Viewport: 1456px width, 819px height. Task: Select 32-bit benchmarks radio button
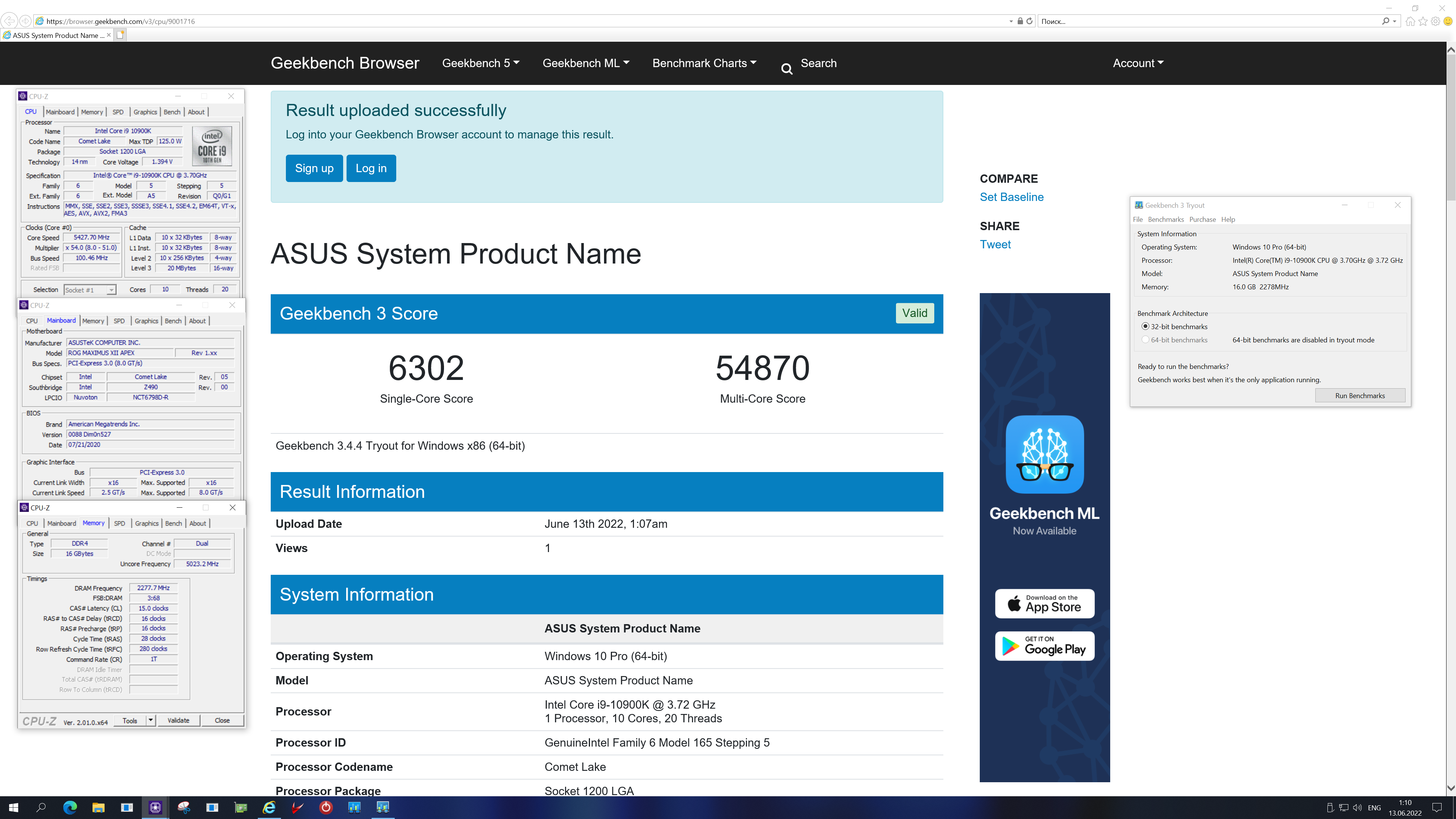1145,327
